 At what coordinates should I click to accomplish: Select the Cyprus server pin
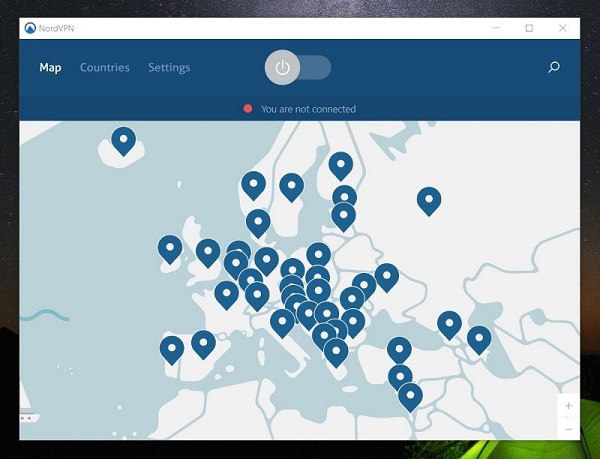click(400, 378)
